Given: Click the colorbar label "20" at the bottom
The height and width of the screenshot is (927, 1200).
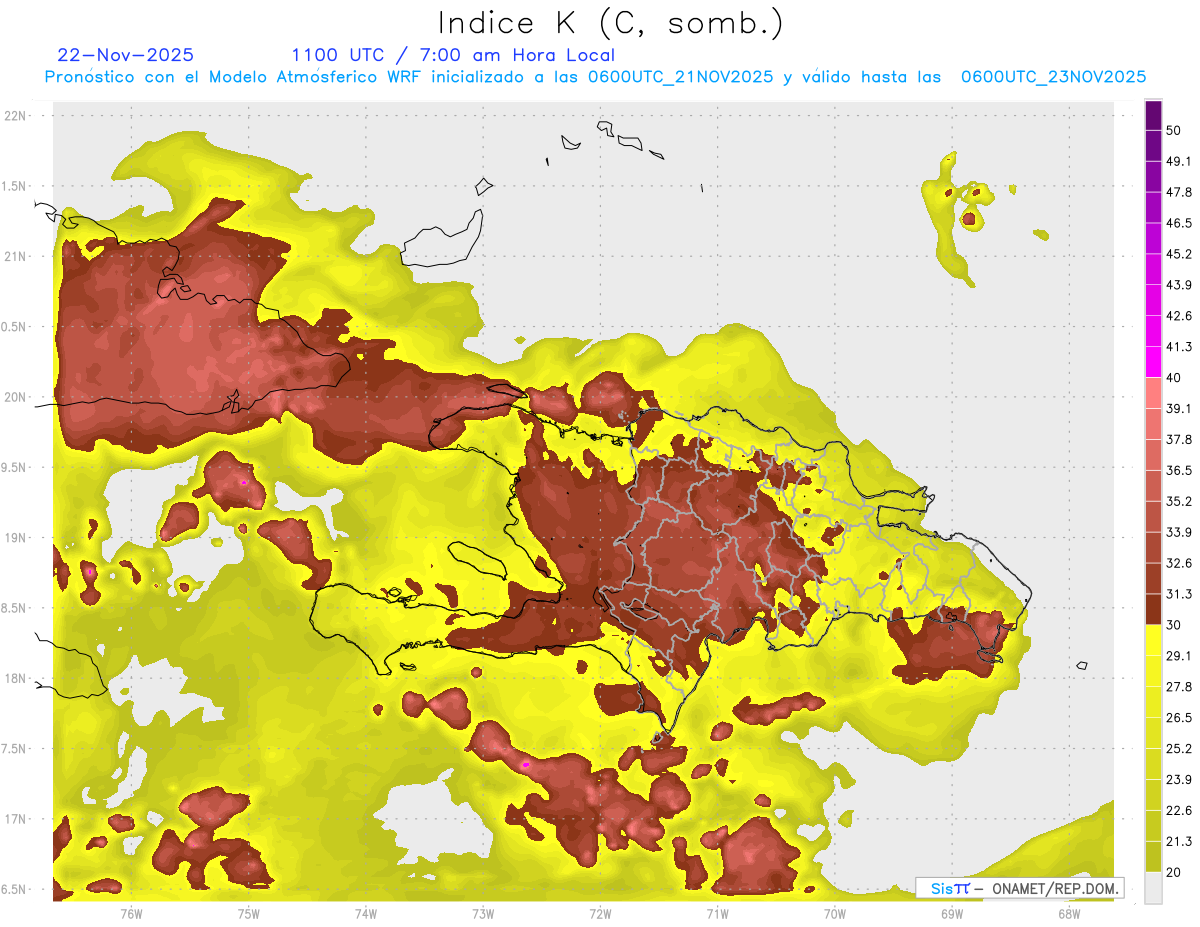Looking at the screenshot, I should [x=1174, y=872].
